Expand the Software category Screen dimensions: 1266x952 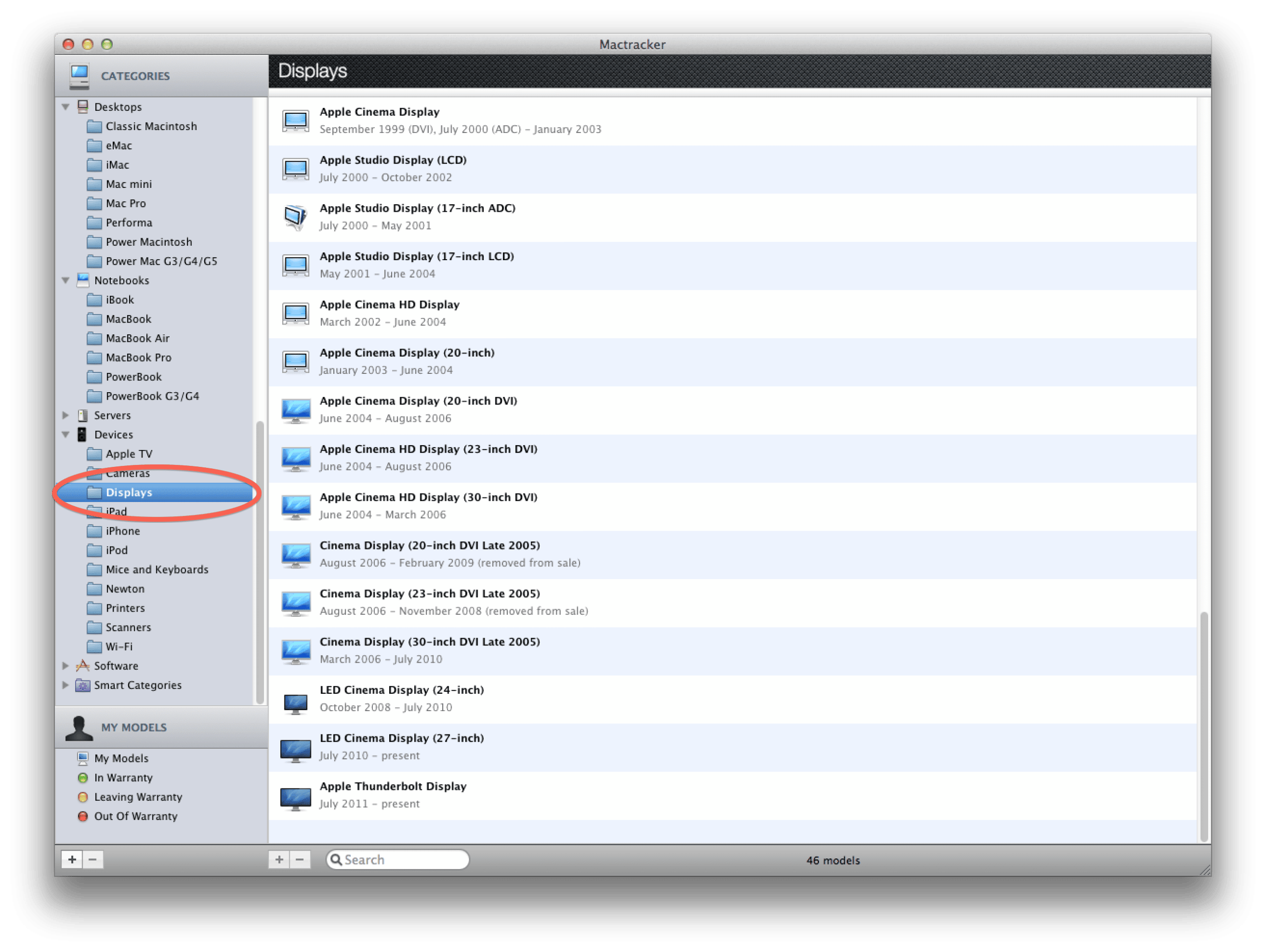[x=66, y=665]
